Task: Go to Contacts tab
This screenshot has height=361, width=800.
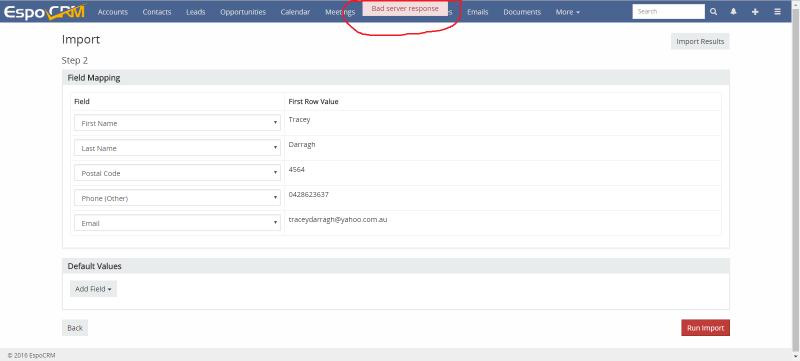Action: tap(157, 12)
